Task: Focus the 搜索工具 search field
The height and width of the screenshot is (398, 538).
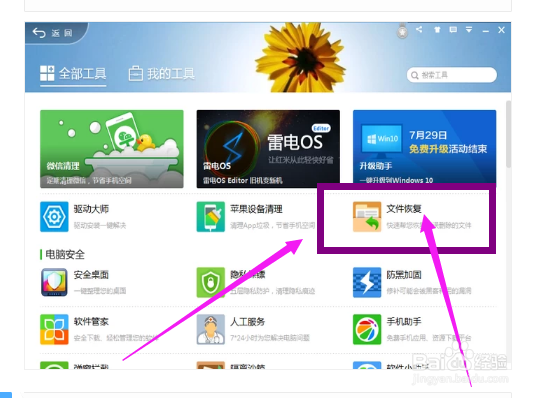Action: pyautogui.click(x=452, y=75)
